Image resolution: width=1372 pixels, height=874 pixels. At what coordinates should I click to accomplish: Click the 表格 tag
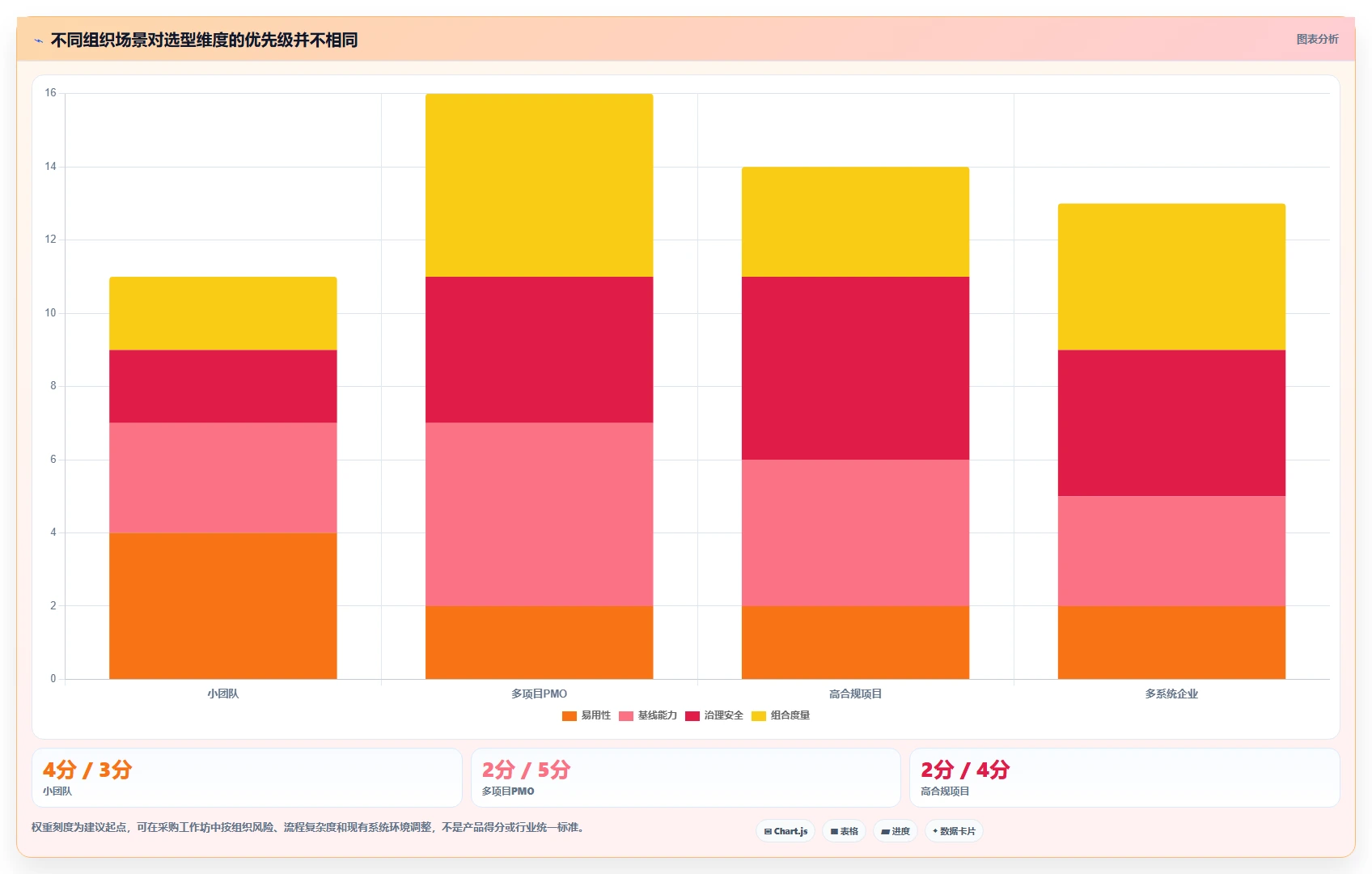[x=844, y=831]
